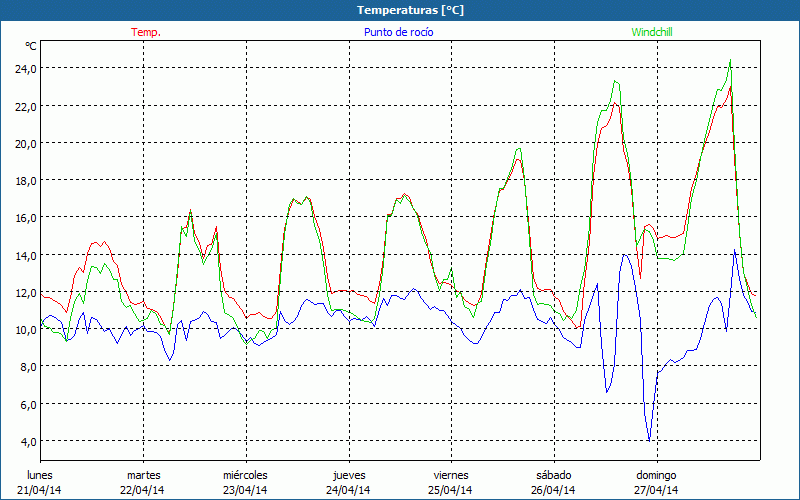
Task: Click the jueves day label
Action: pos(349,475)
